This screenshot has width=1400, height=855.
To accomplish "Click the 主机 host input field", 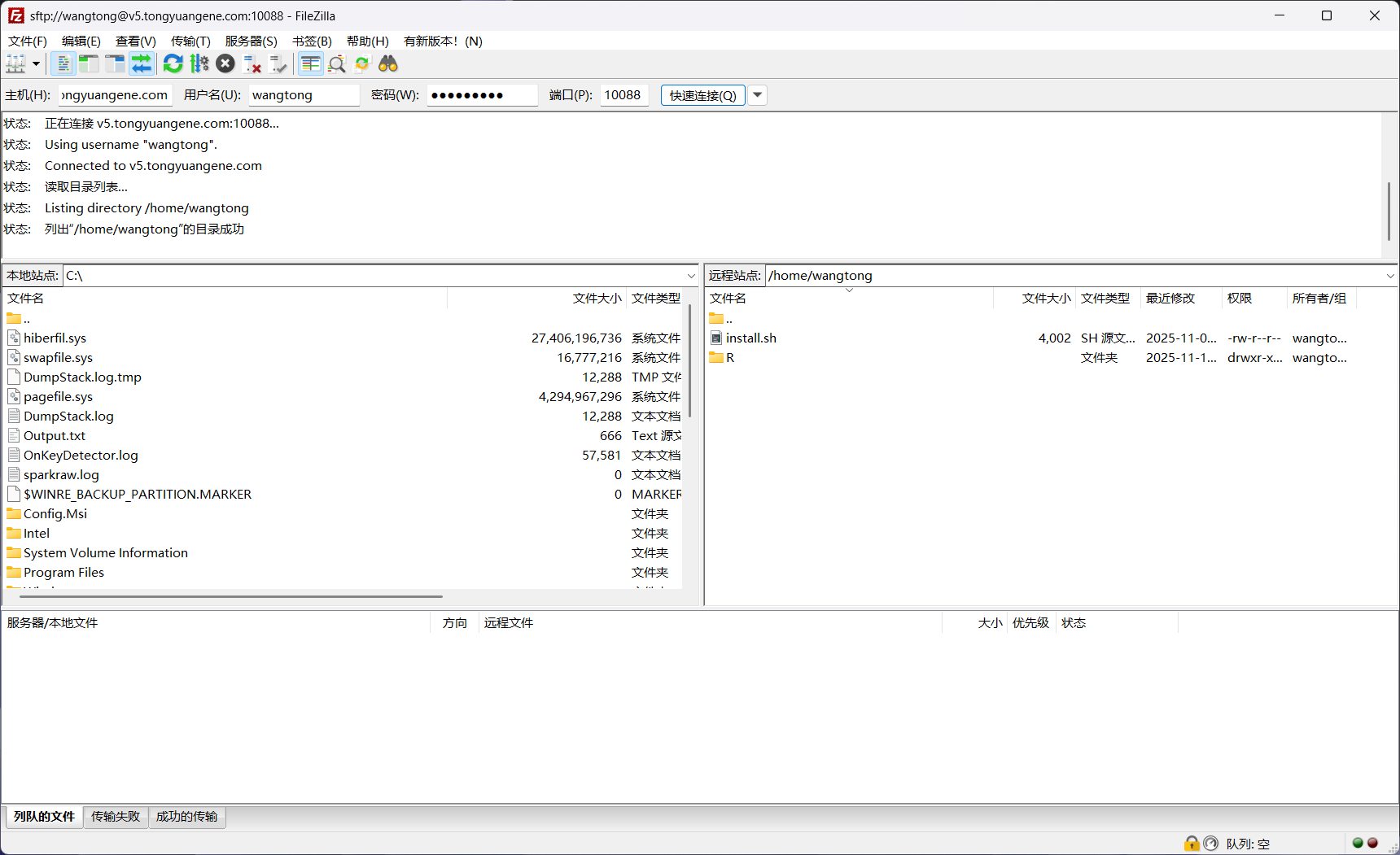I will (x=116, y=95).
